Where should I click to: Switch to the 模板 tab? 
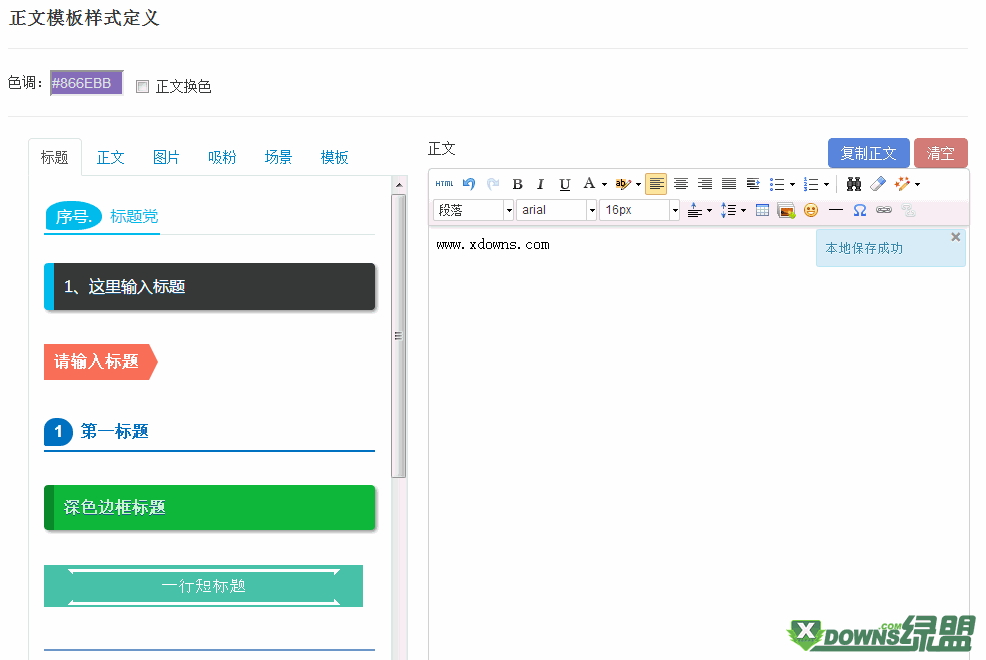[335, 157]
